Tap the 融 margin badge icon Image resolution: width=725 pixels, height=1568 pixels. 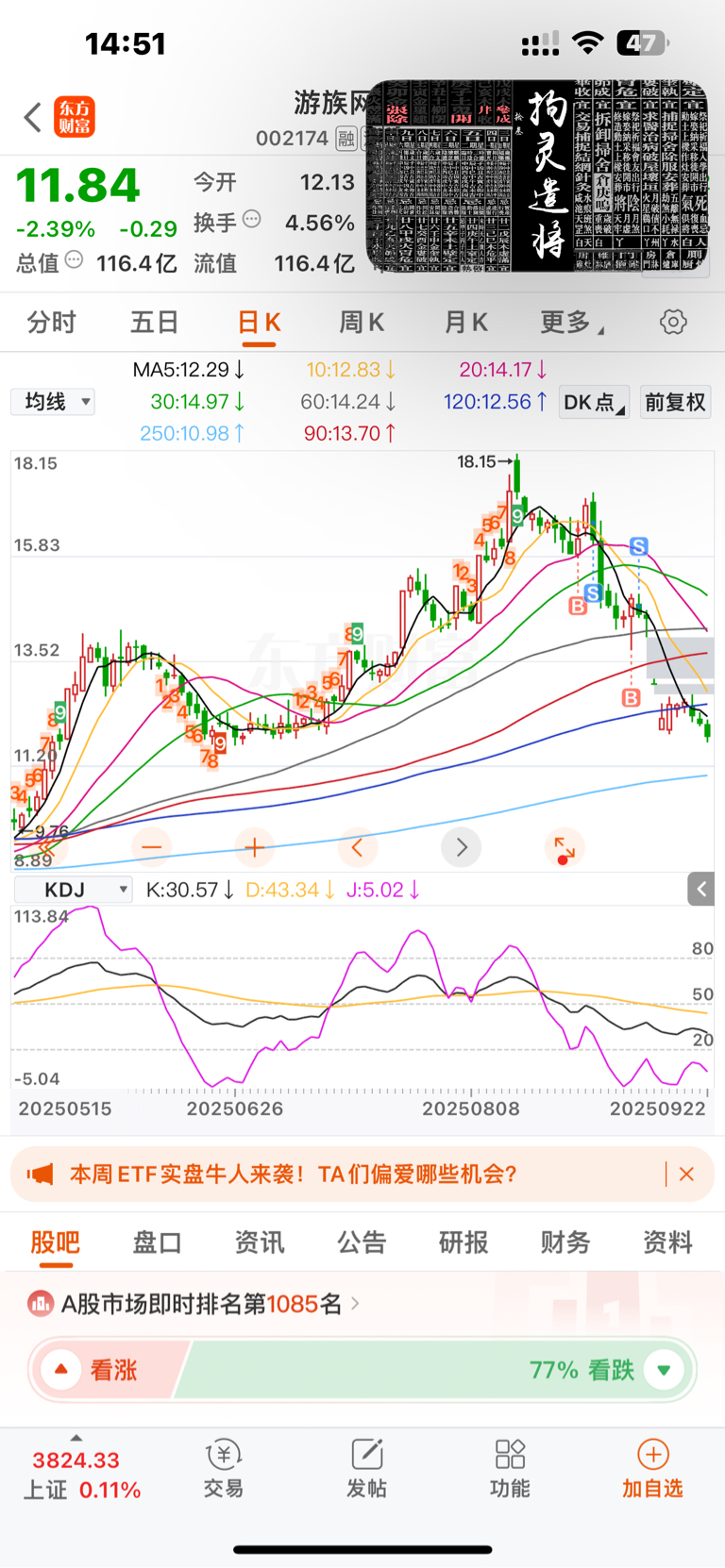click(x=346, y=139)
